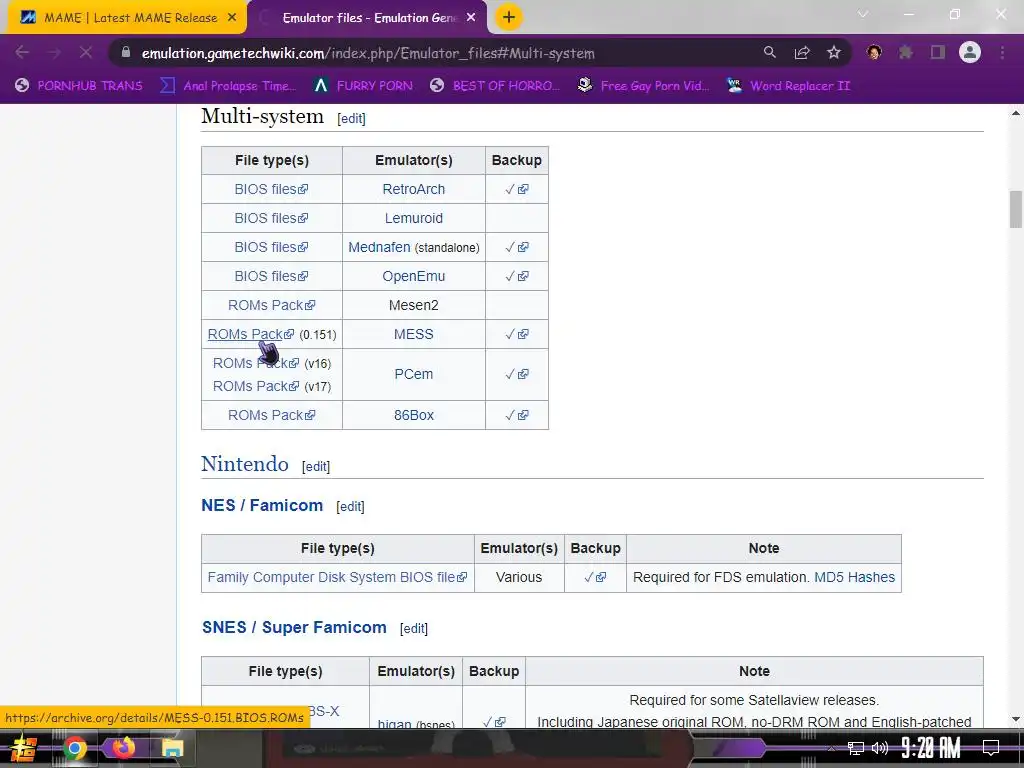Open 86Box row backup link icon
This screenshot has height=768, width=1024.
523,415
